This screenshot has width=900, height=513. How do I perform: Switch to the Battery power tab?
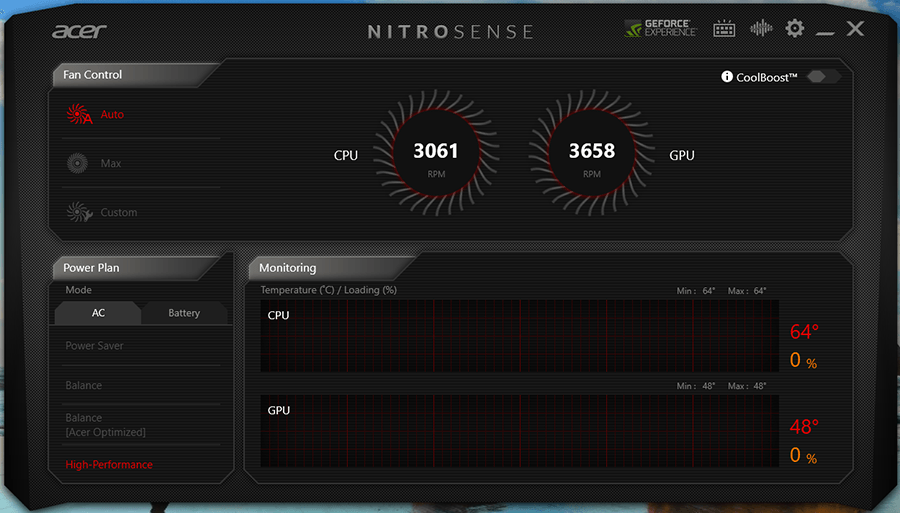[x=184, y=313]
